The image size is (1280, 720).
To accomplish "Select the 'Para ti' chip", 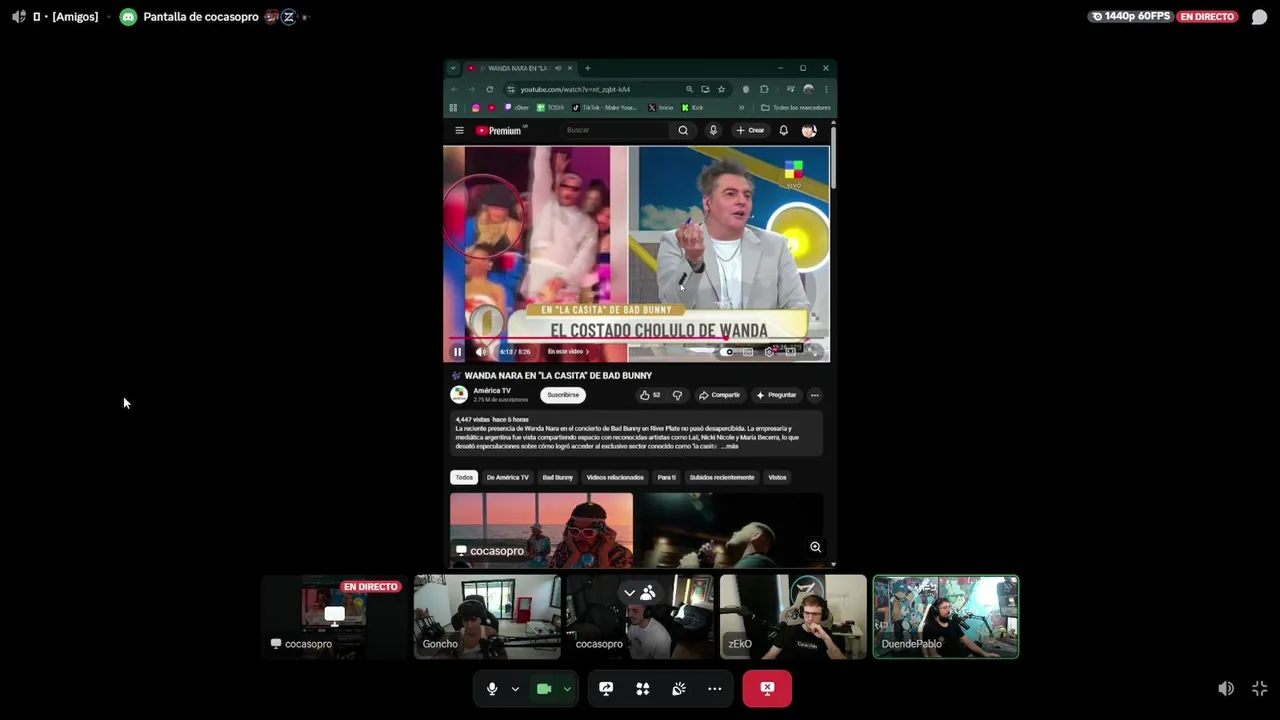I will [667, 477].
